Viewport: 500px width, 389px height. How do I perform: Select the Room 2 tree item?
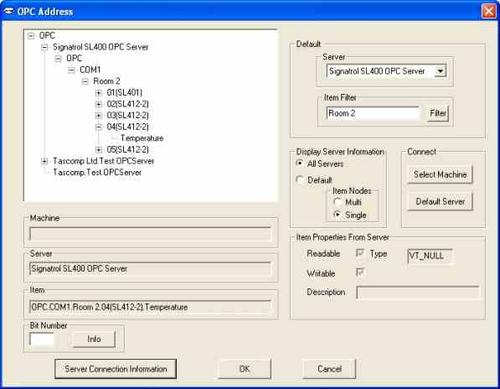click(107, 81)
